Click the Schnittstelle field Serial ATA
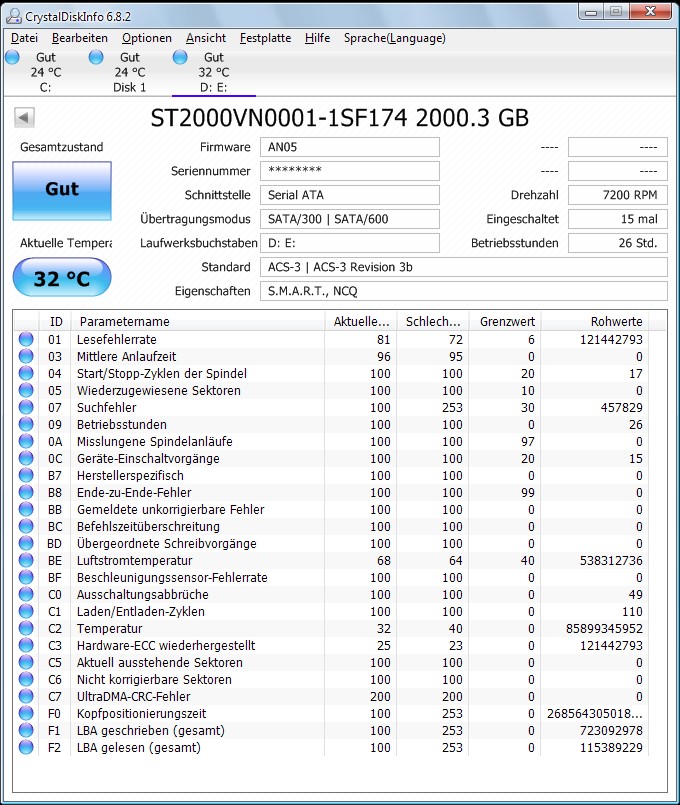Image resolution: width=680 pixels, height=805 pixels. point(349,195)
